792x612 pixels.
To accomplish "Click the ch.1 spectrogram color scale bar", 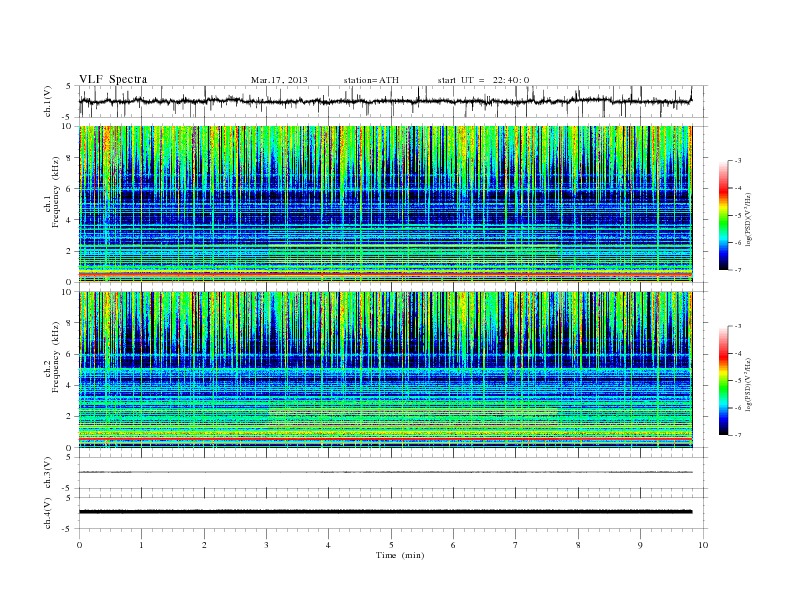I will coord(723,215).
